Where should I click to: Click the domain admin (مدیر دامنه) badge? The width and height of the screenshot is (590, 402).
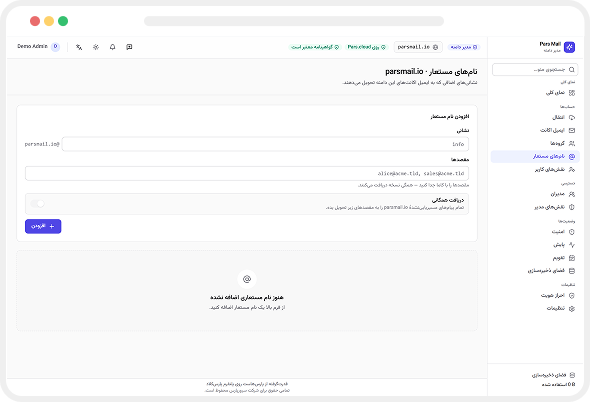coord(464,47)
